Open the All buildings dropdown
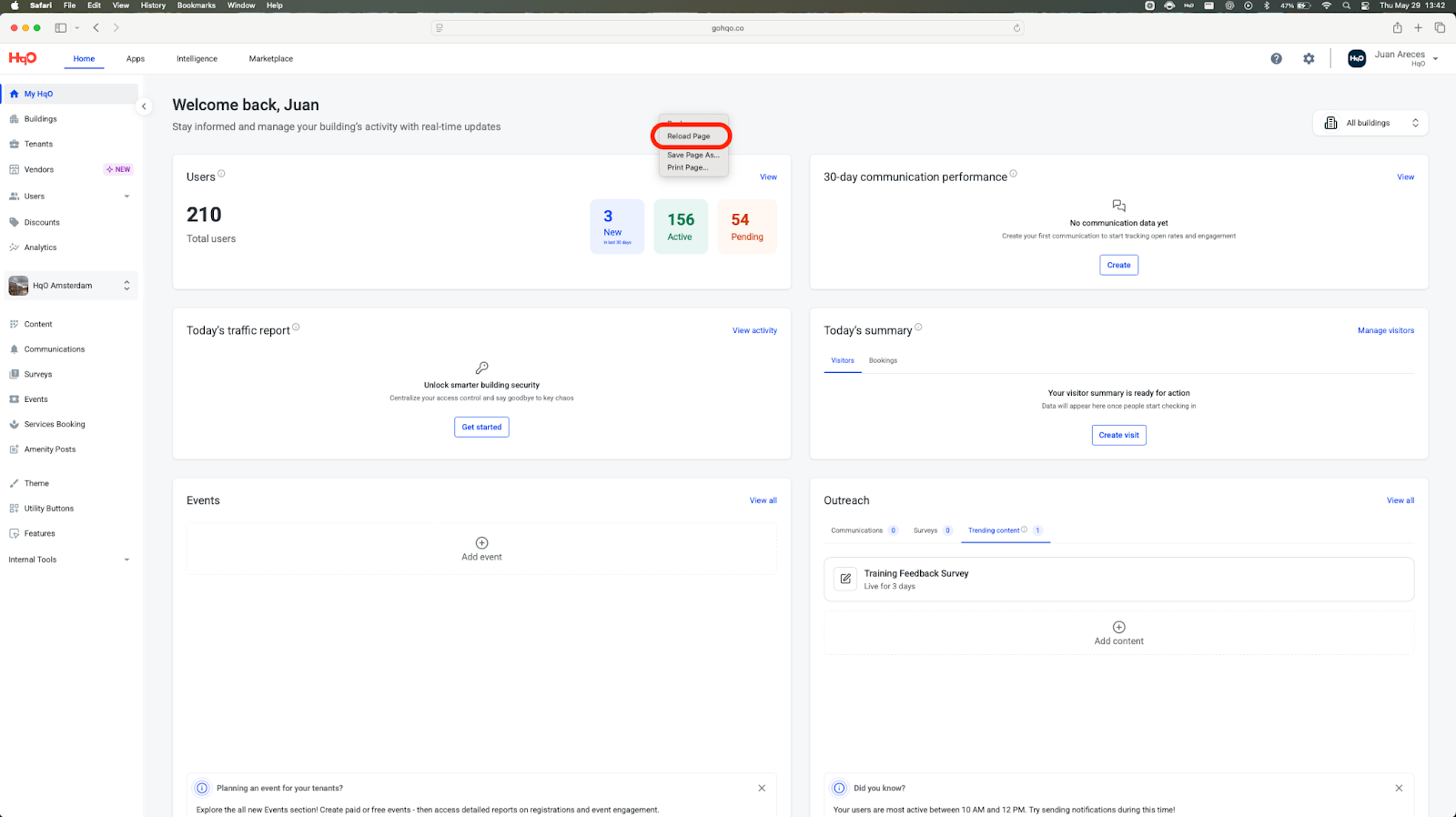 1370,123
